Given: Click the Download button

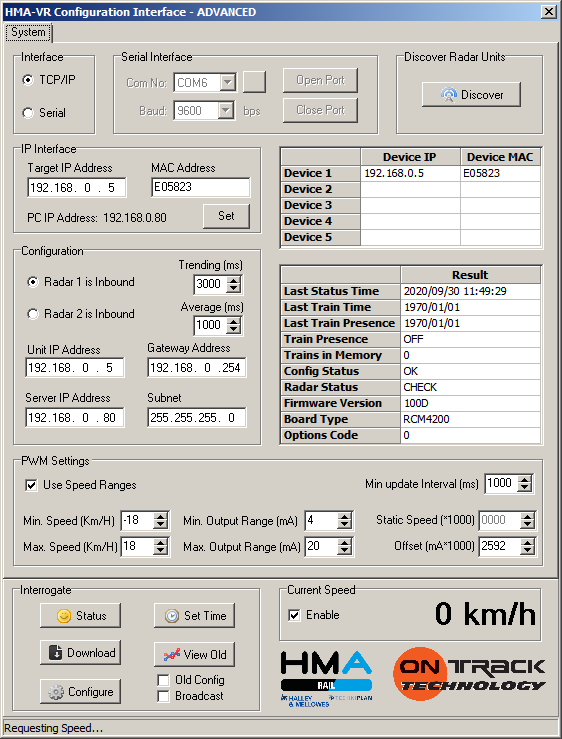Looking at the screenshot, I should (80, 652).
